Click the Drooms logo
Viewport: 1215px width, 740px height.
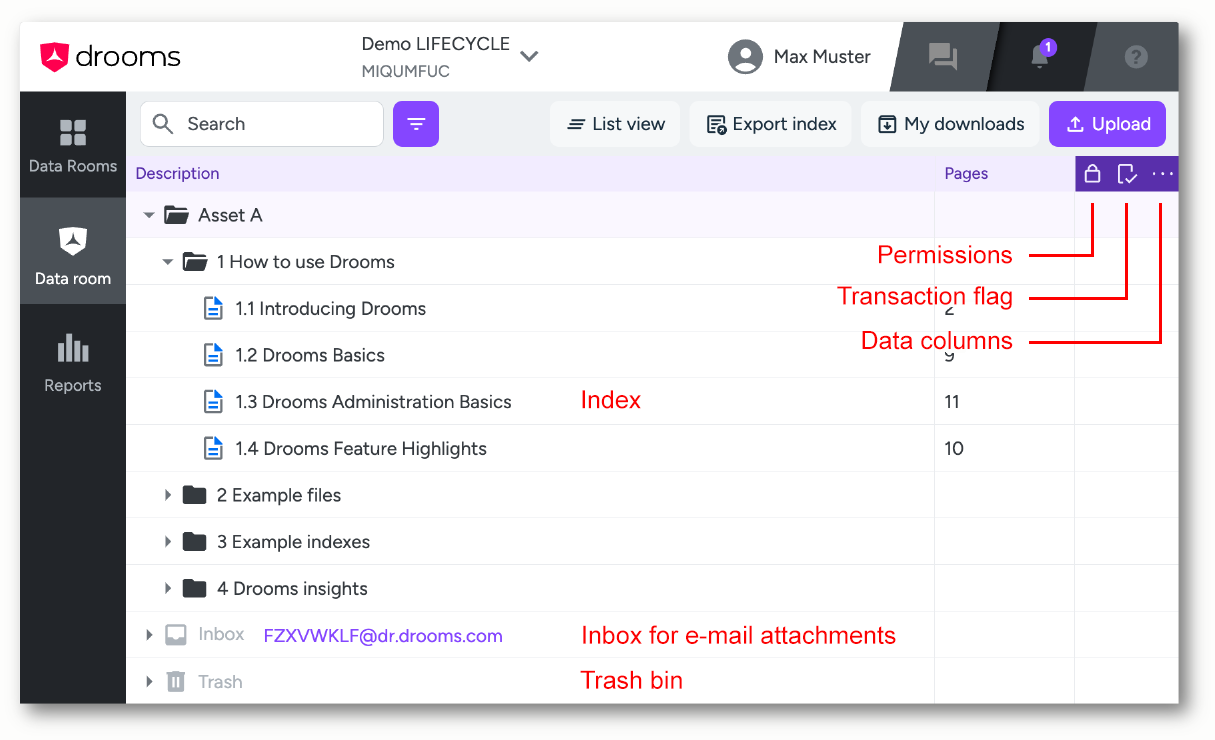pyautogui.click(x=110, y=56)
